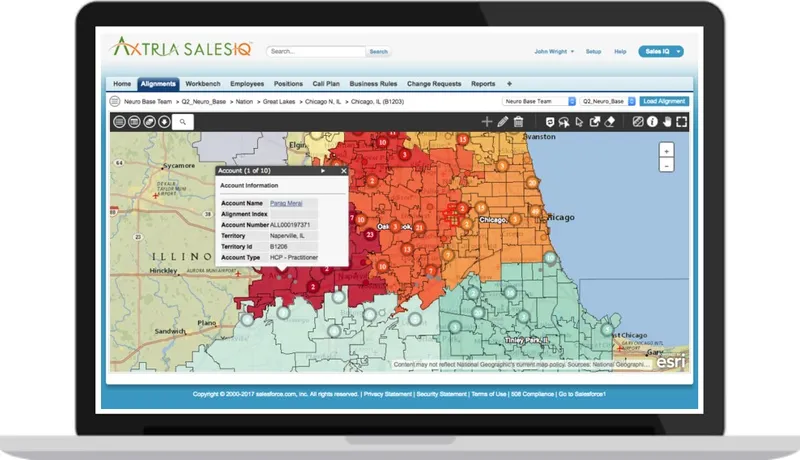Go to the Call Plan tab
Image resolution: width=800 pixels, height=460 pixels.
point(326,84)
